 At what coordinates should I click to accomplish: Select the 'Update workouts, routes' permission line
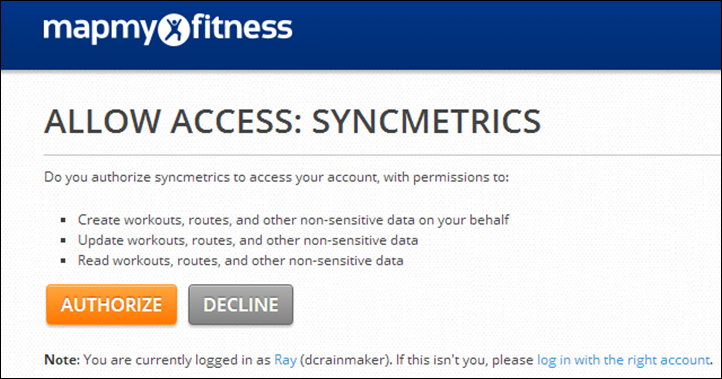[248, 240]
